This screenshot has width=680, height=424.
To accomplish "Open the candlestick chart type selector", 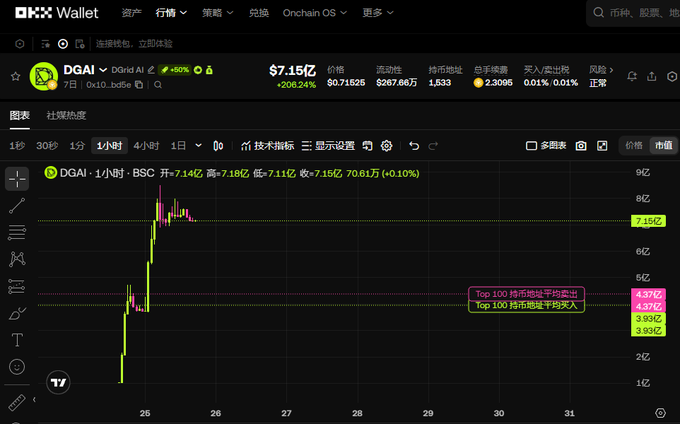I will tap(219, 146).
